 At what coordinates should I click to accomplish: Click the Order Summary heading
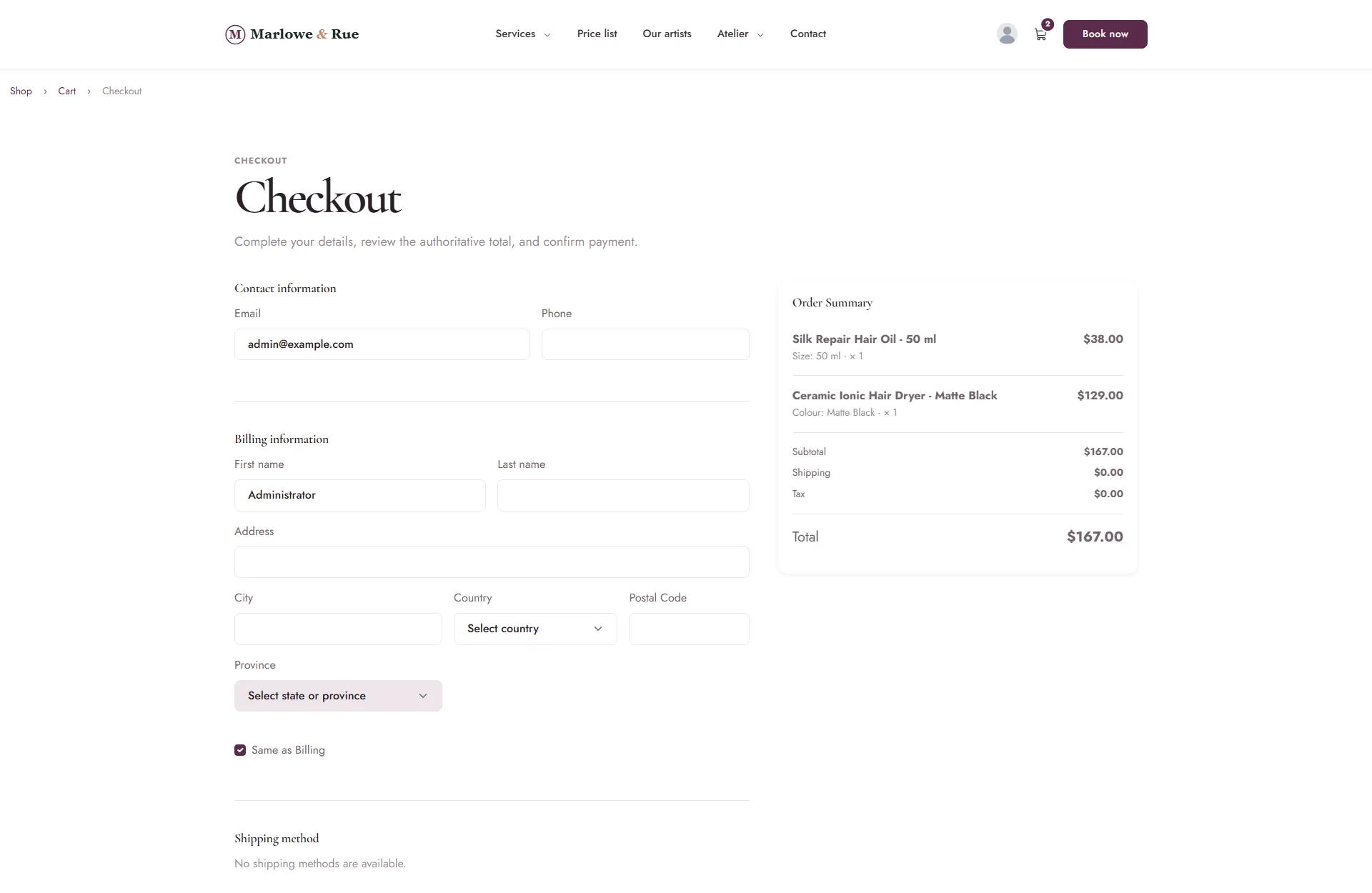[x=832, y=302]
